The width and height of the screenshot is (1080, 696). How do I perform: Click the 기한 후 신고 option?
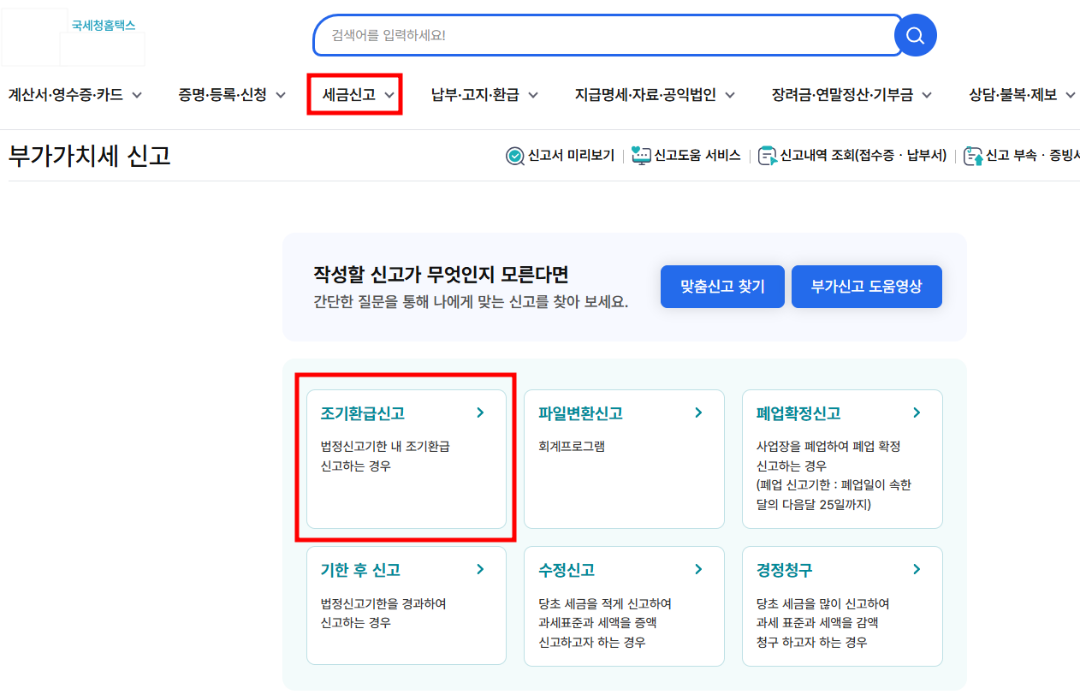pos(406,605)
